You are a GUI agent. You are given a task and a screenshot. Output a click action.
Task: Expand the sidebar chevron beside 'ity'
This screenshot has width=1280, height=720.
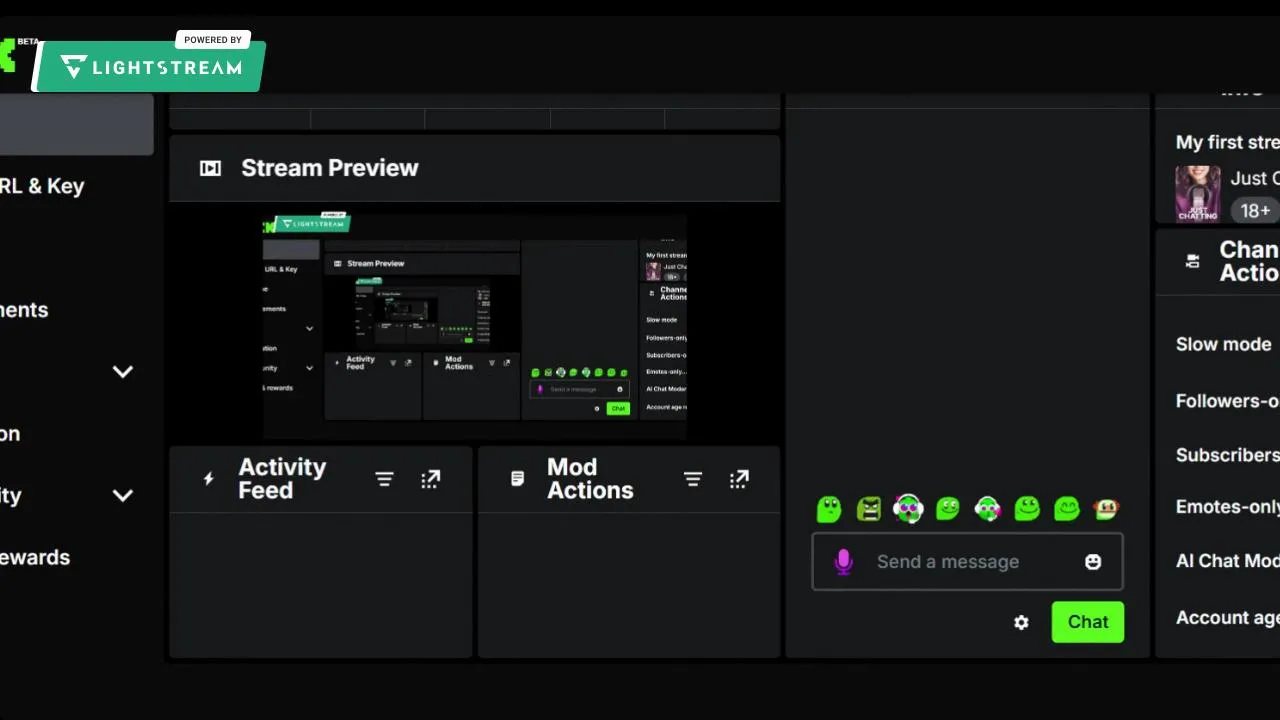point(123,496)
